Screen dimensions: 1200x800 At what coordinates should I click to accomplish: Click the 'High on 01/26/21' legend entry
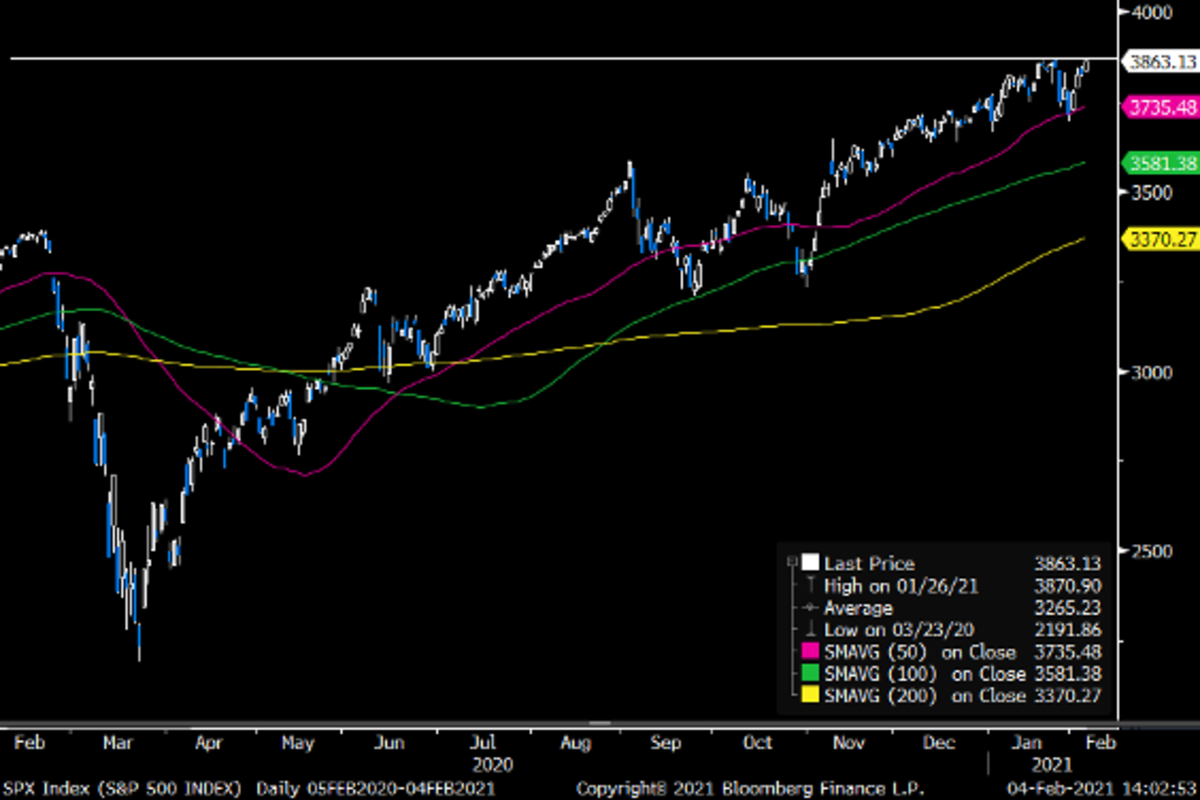tap(887, 586)
